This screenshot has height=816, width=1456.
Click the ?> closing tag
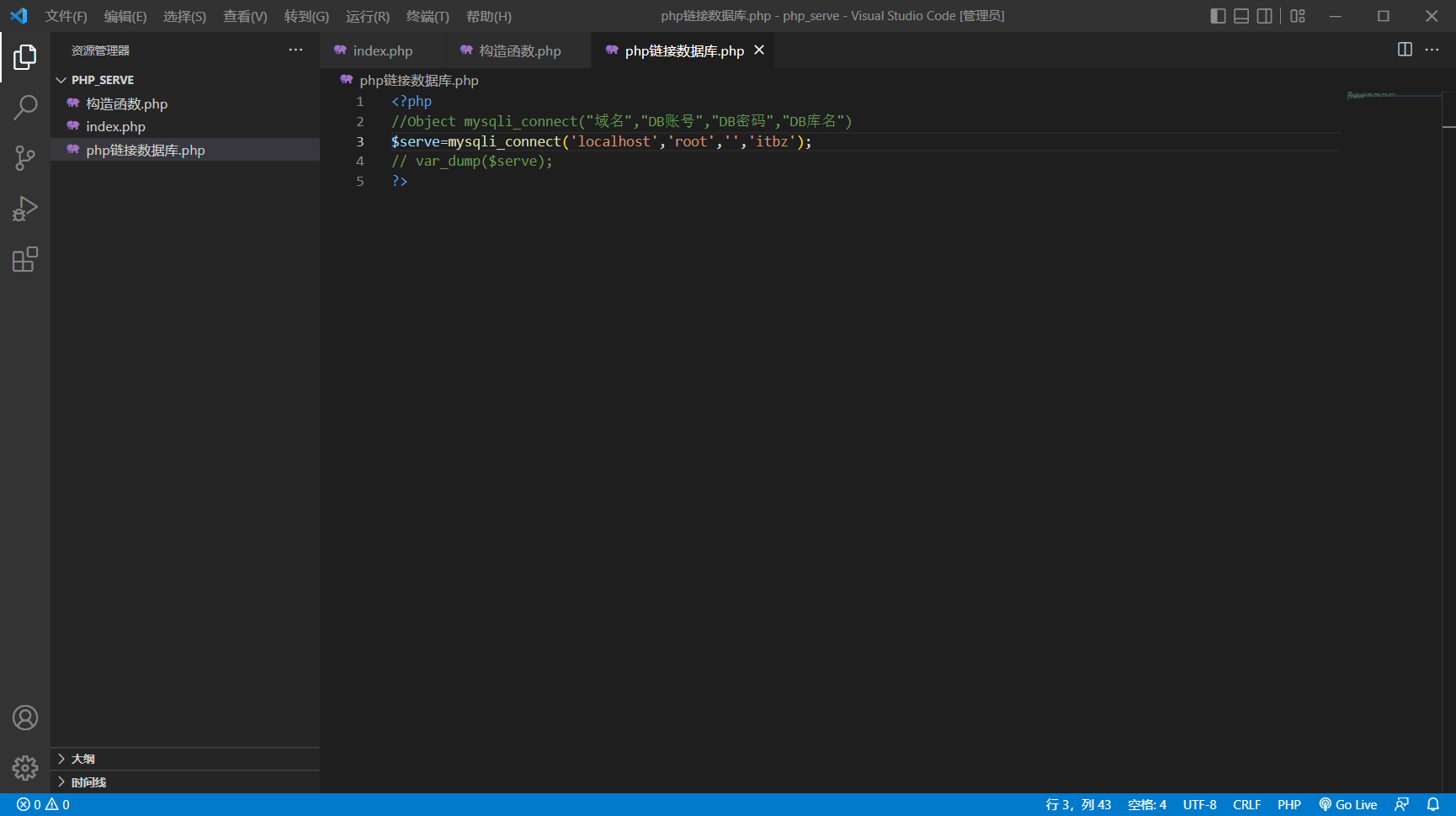coord(399,181)
